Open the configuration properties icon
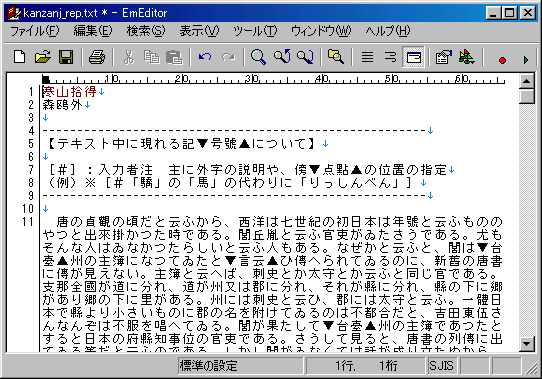The height and width of the screenshot is (379, 542). pos(443,57)
